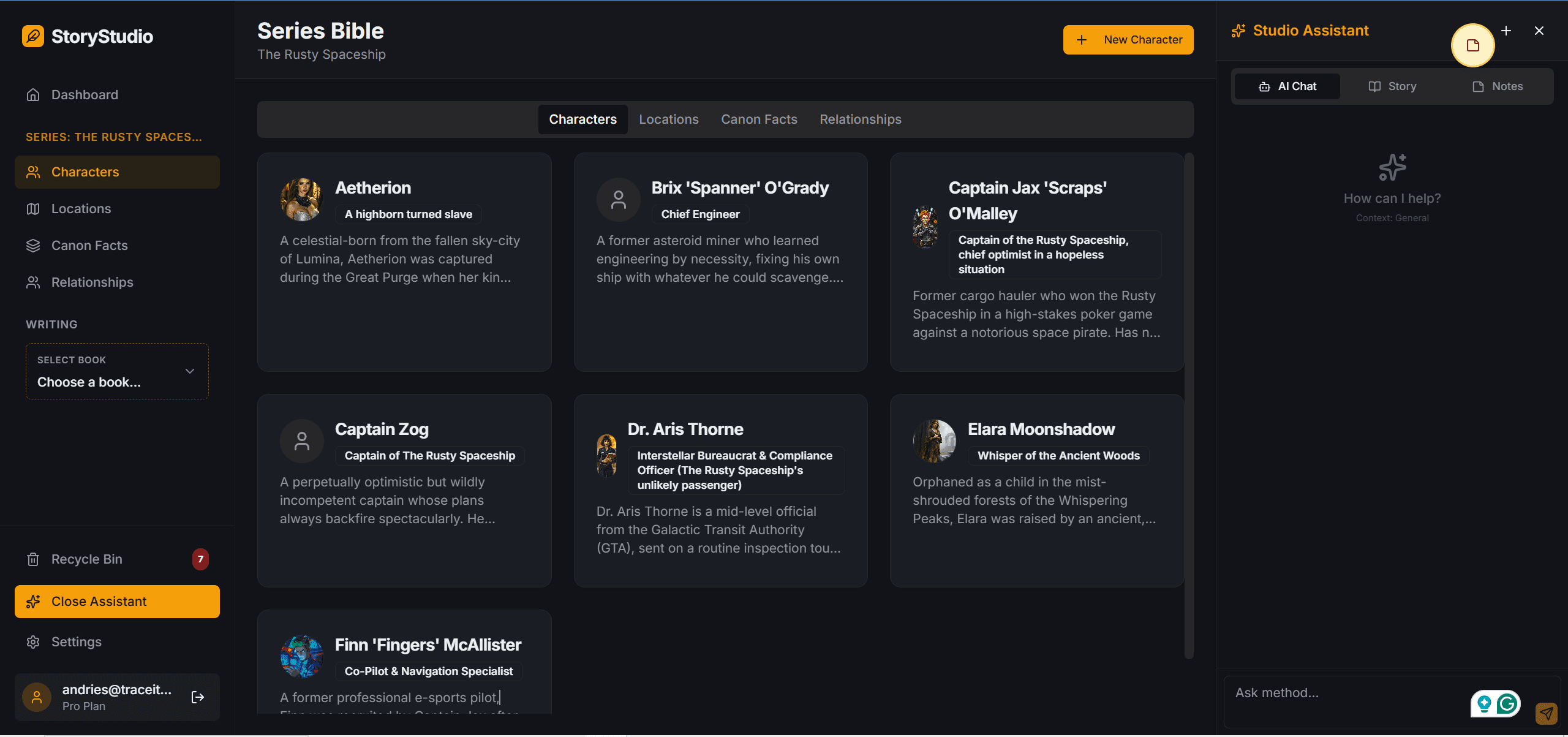The width and height of the screenshot is (1568, 737).
Task: Click the New Character button
Action: (1128, 40)
